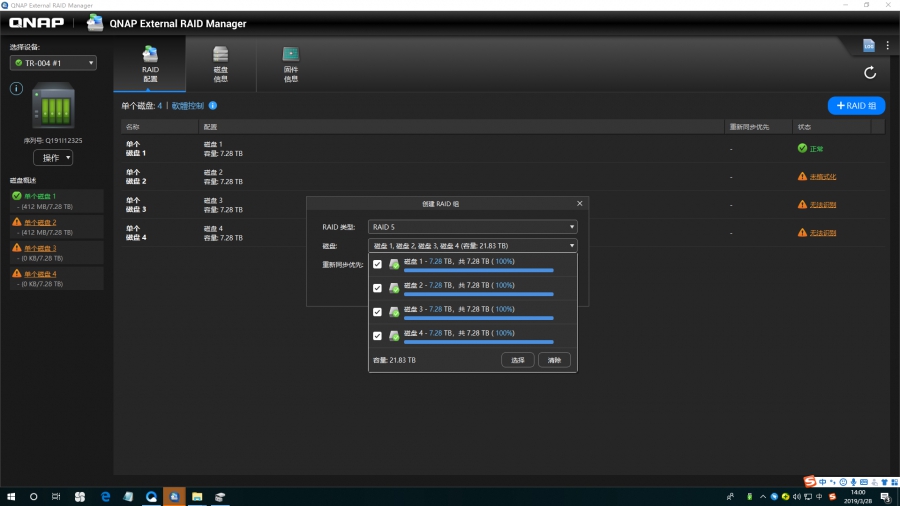Uncheck the 磁盘 1 checkbox
Image resolution: width=900 pixels, height=506 pixels.
pos(377,264)
